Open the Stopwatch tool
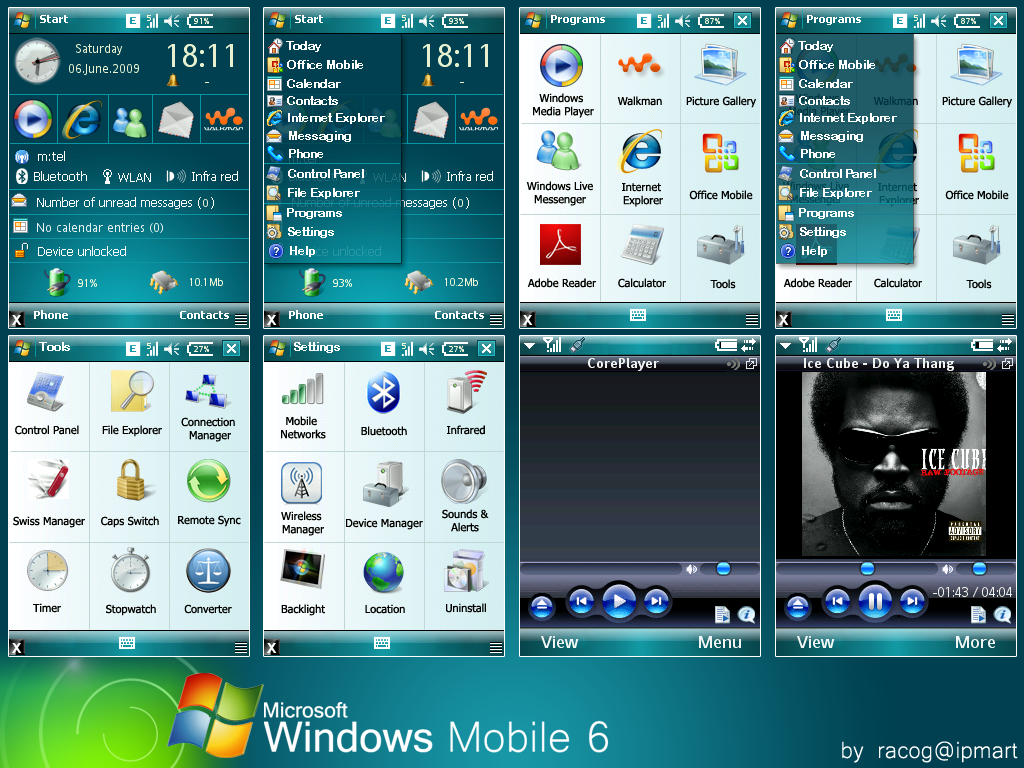 tap(131, 581)
